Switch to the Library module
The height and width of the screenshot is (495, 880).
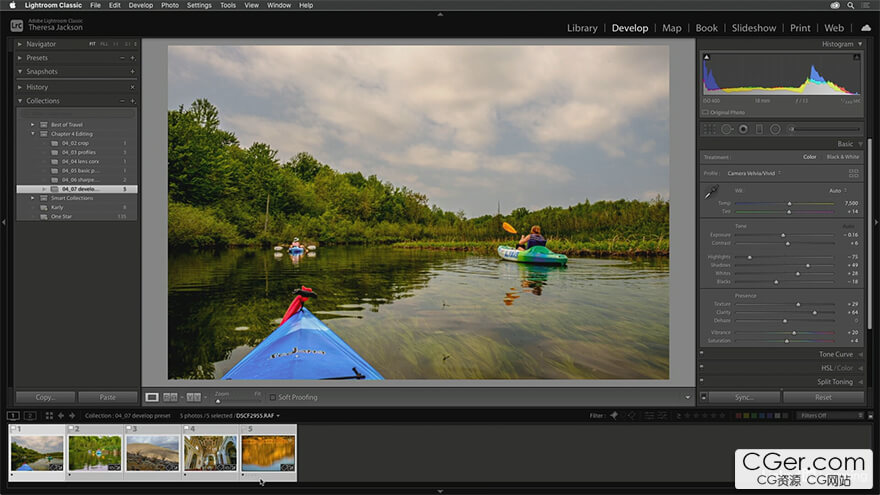tap(582, 28)
